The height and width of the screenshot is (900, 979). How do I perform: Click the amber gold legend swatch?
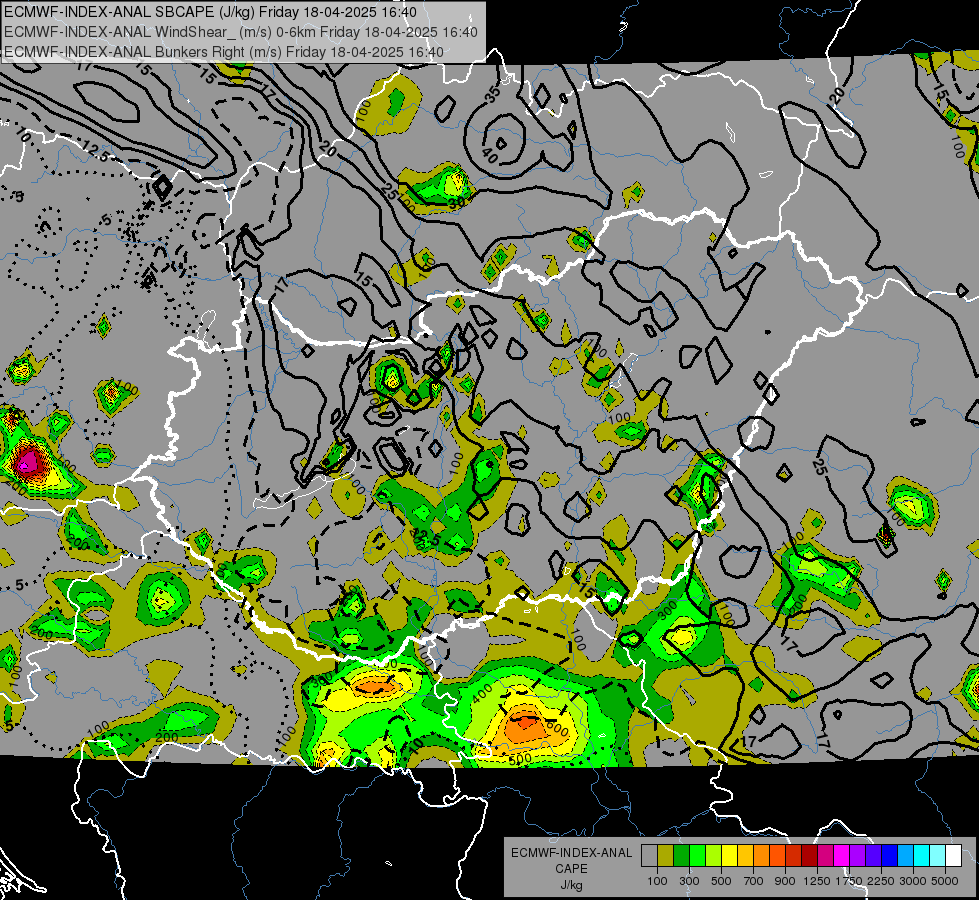[745, 856]
